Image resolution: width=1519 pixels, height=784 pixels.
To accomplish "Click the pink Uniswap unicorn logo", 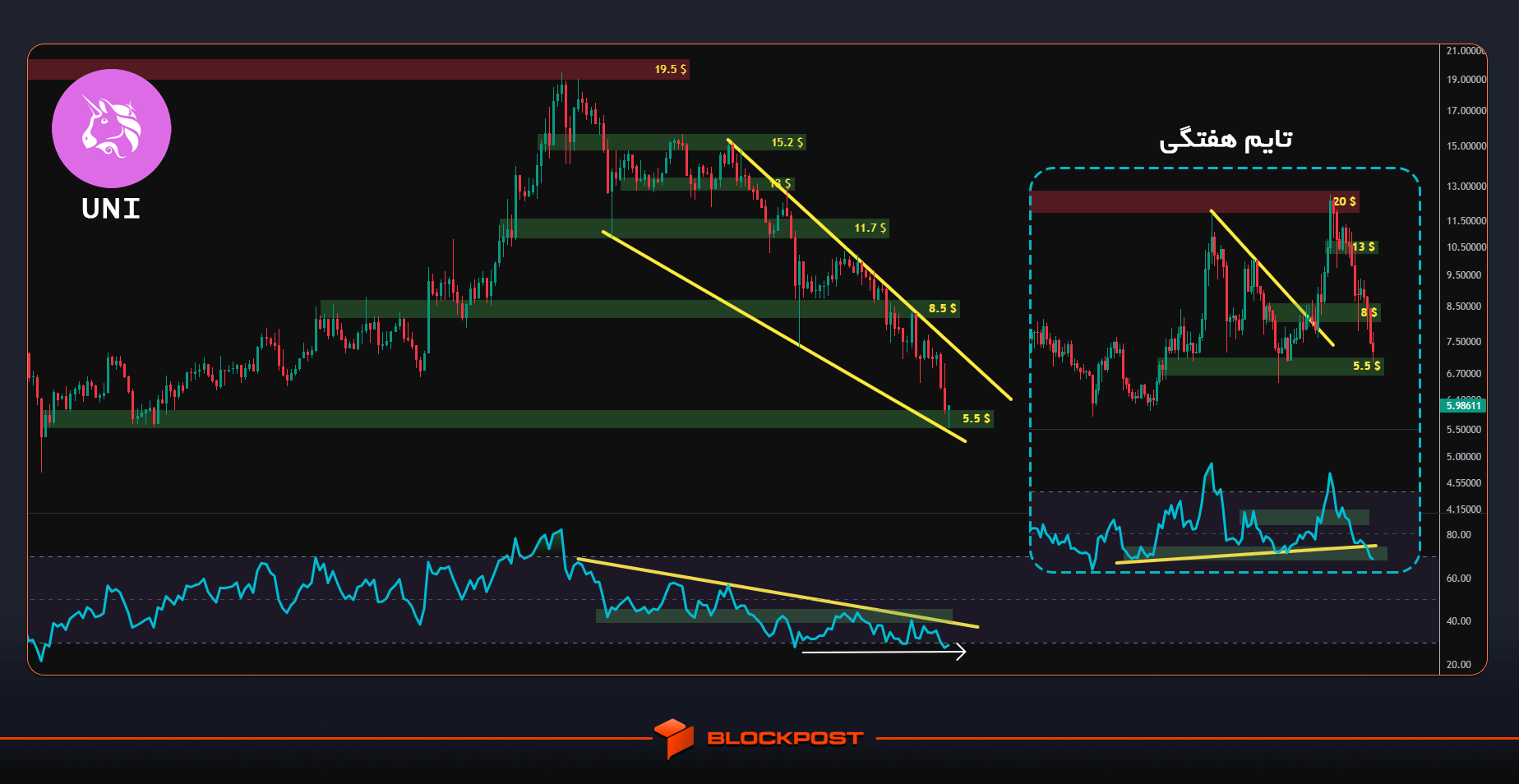I will [x=112, y=128].
